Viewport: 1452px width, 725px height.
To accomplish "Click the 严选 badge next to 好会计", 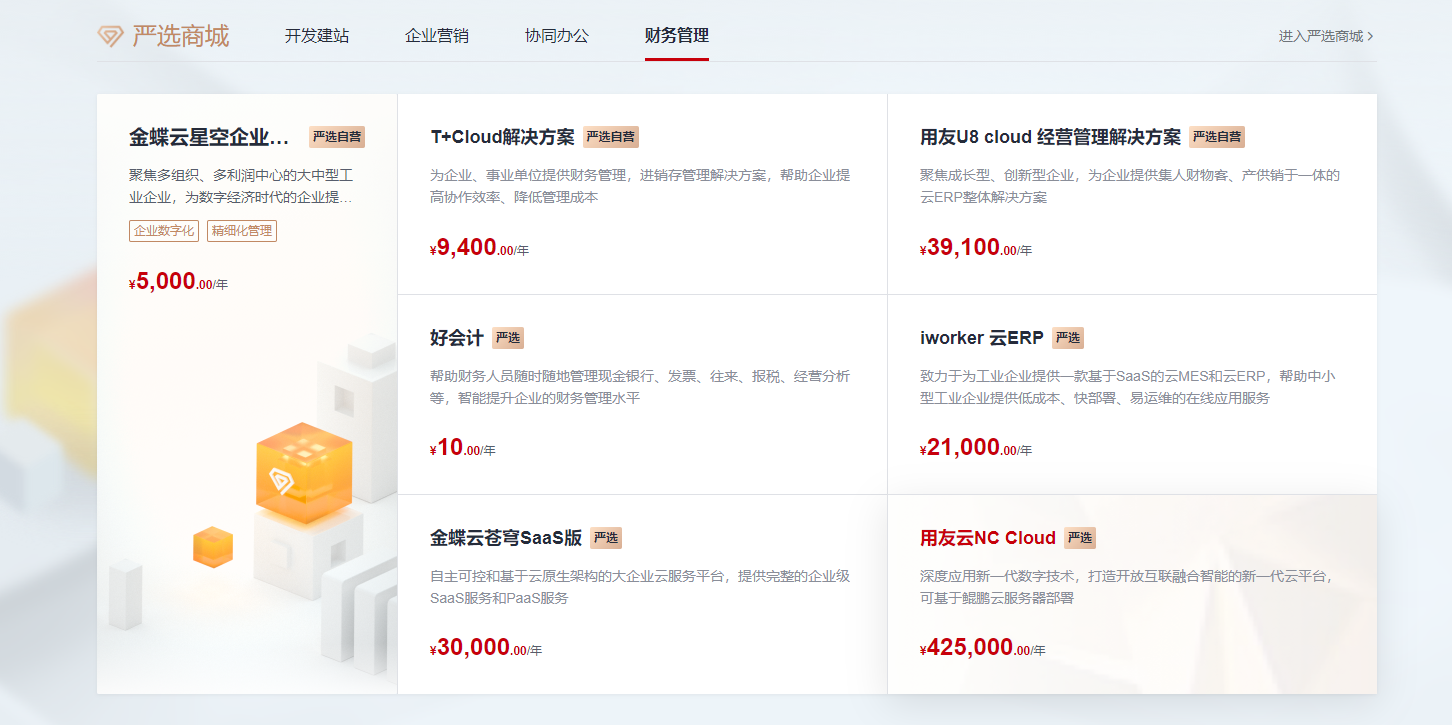I will [x=508, y=338].
